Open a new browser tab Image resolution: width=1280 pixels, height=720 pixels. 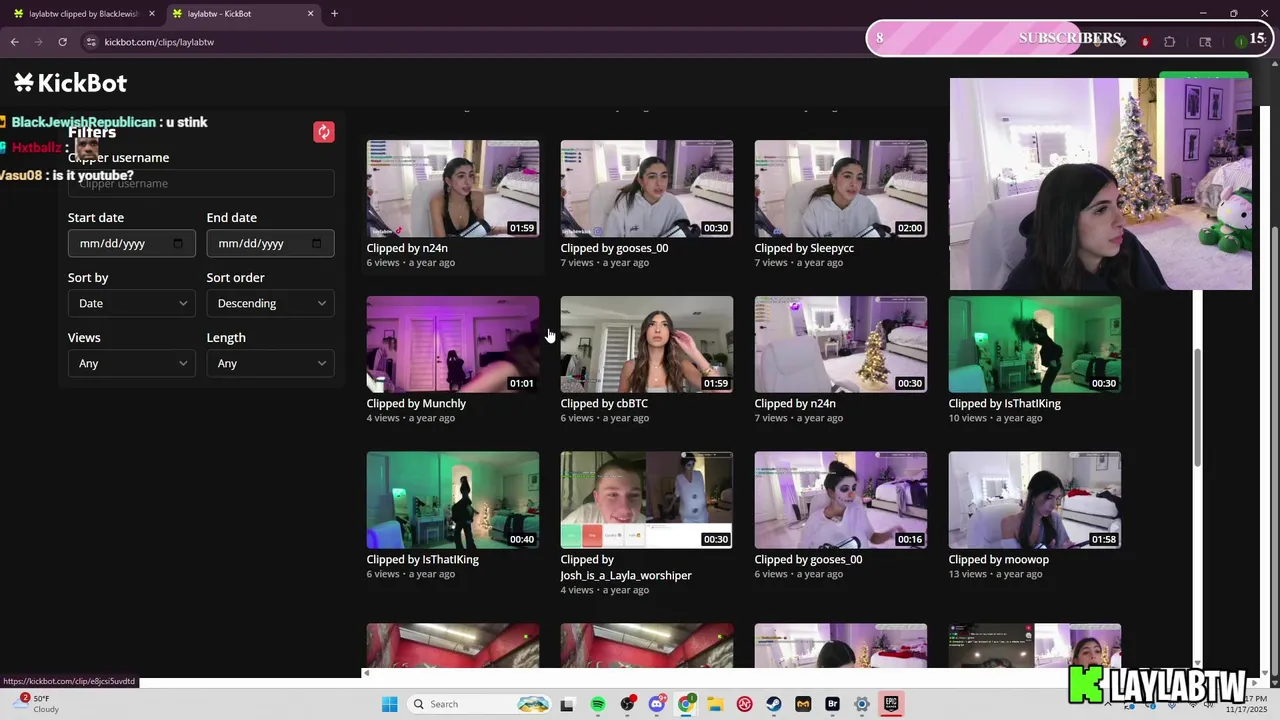pos(334,13)
